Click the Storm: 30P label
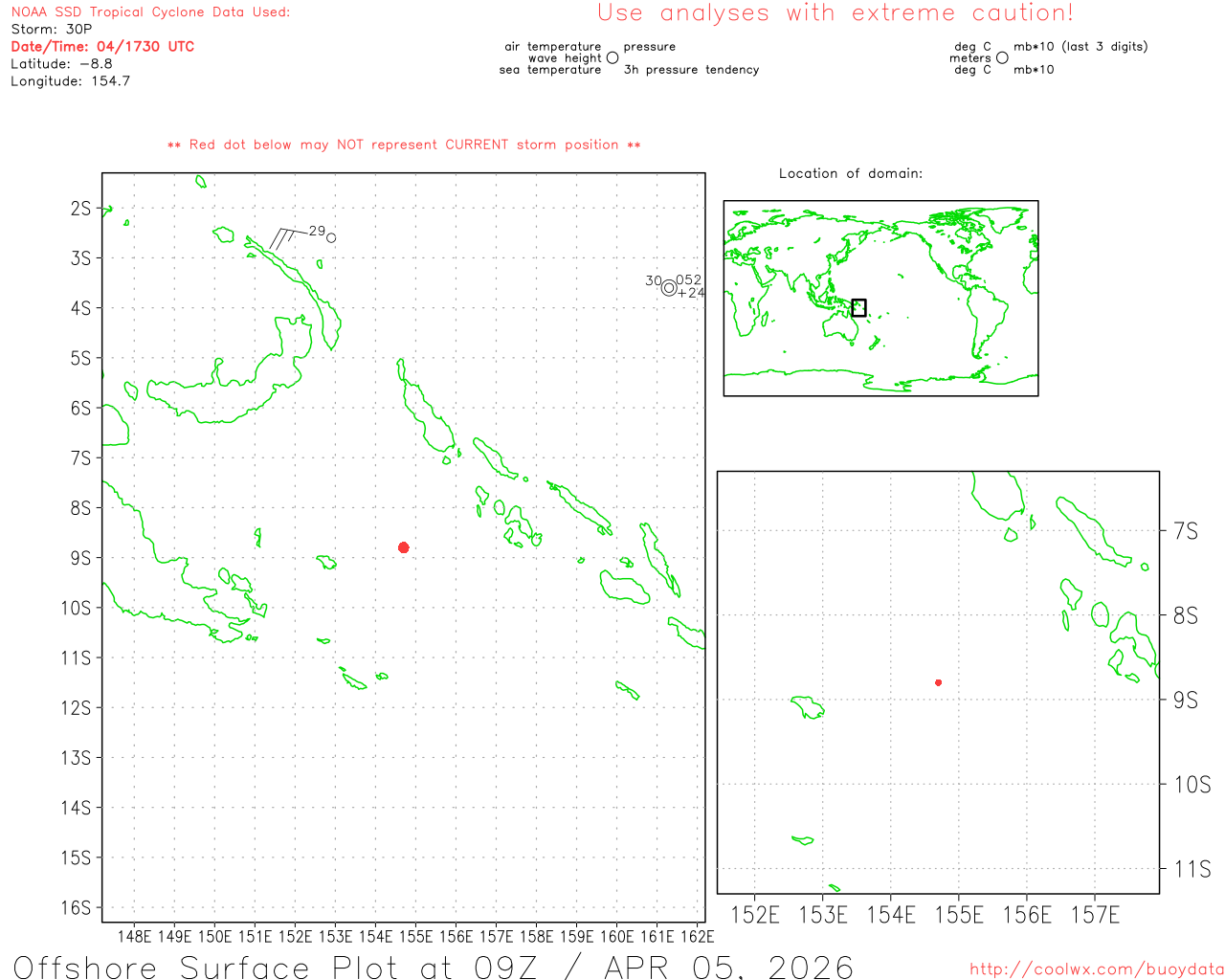This screenshot has height=980, width=1225. coord(52,30)
